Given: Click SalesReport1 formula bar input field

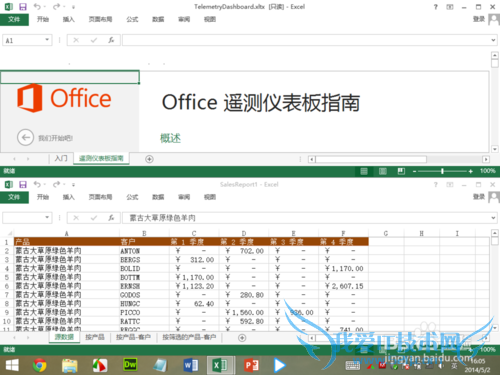Looking at the screenshot, I should point(306,218).
